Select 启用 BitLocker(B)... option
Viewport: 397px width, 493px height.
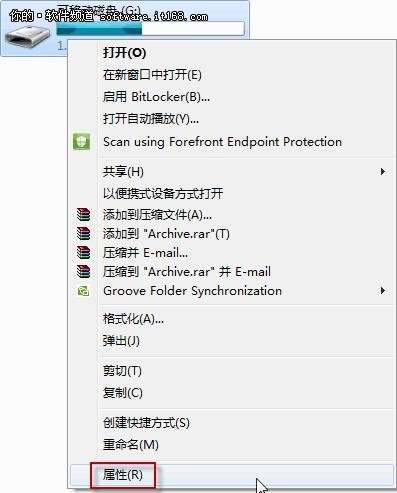point(156,97)
